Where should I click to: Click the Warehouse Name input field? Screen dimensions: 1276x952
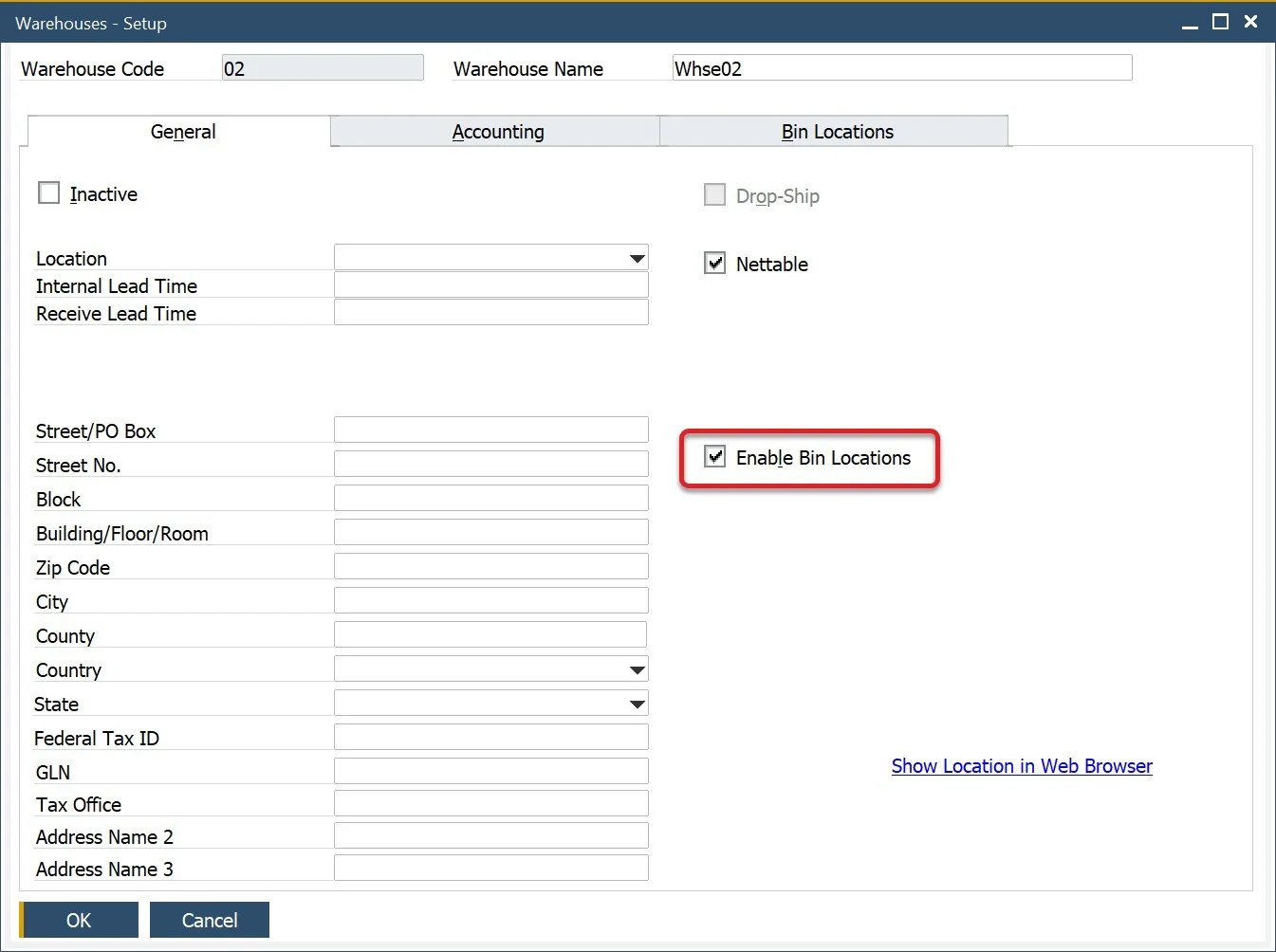tap(901, 68)
